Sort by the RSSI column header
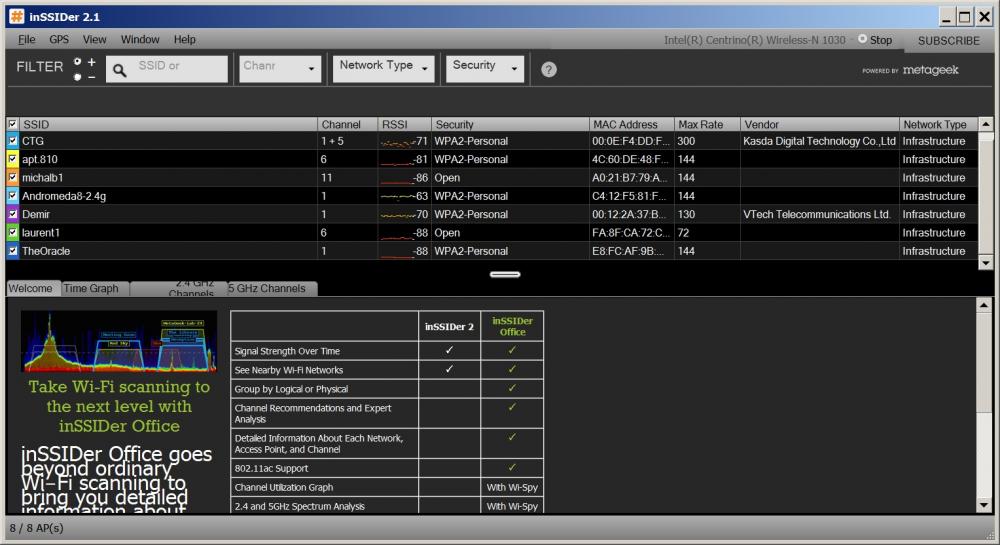Screen dimensions: 1000x545 point(404,124)
